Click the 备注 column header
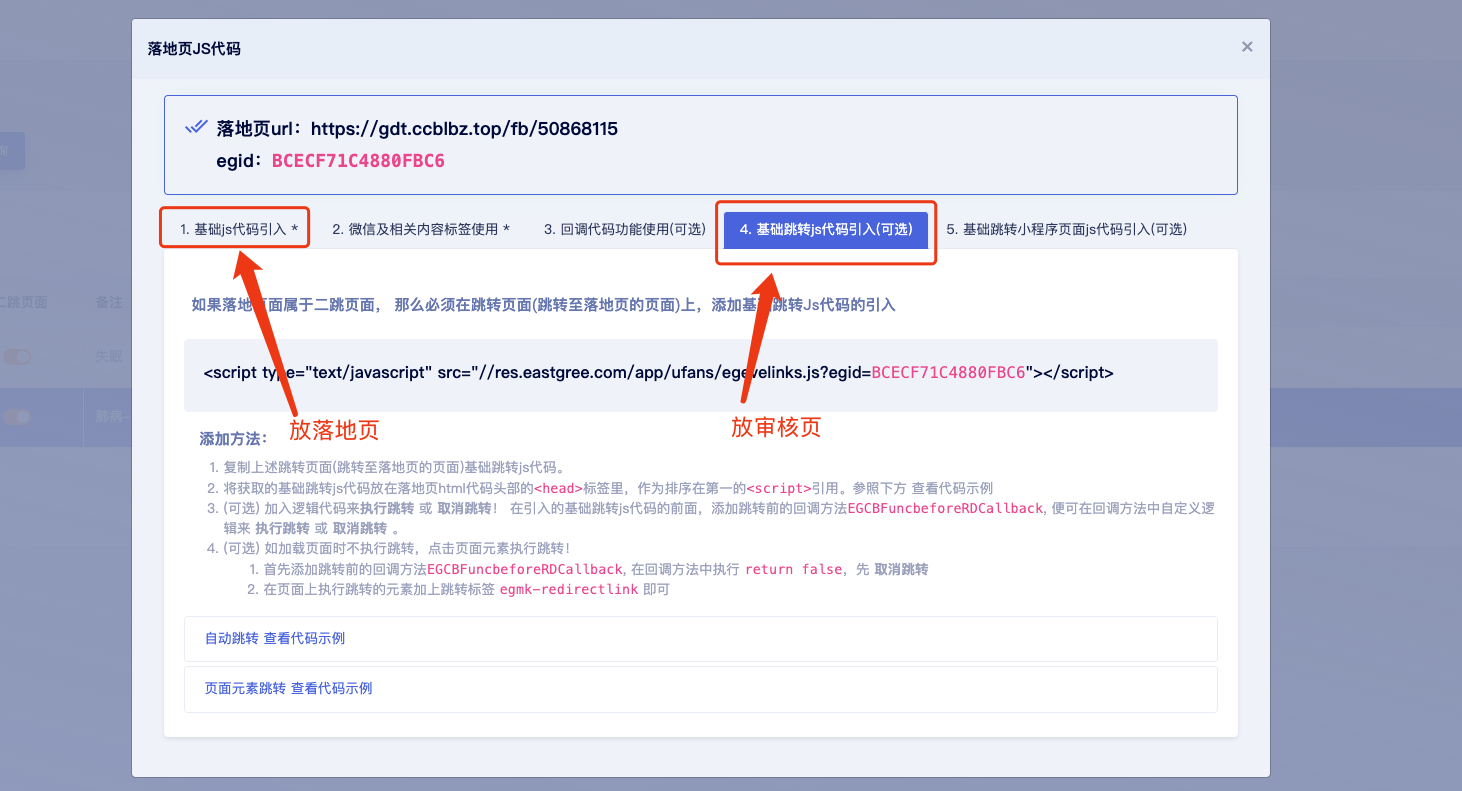The height and width of the screenshot is (791, 1462). (x=109, y=302)
